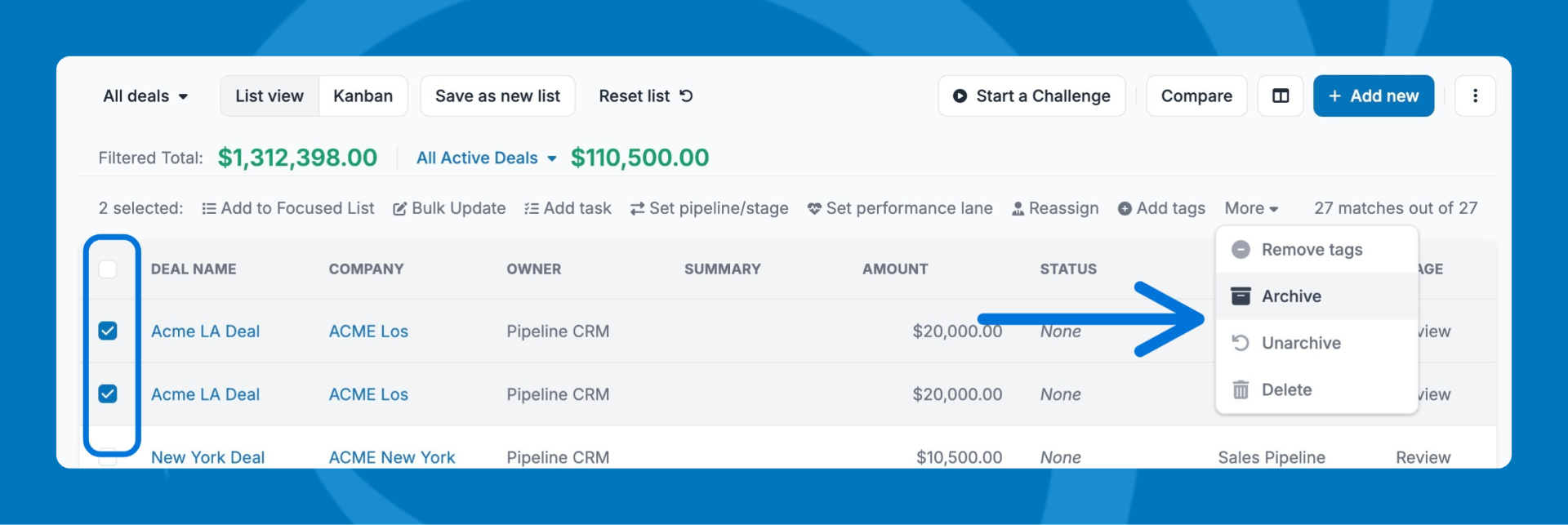Switch to the Kanban view tab
This screenshot has width=1568, height=525.
click(x=363, y=96)
